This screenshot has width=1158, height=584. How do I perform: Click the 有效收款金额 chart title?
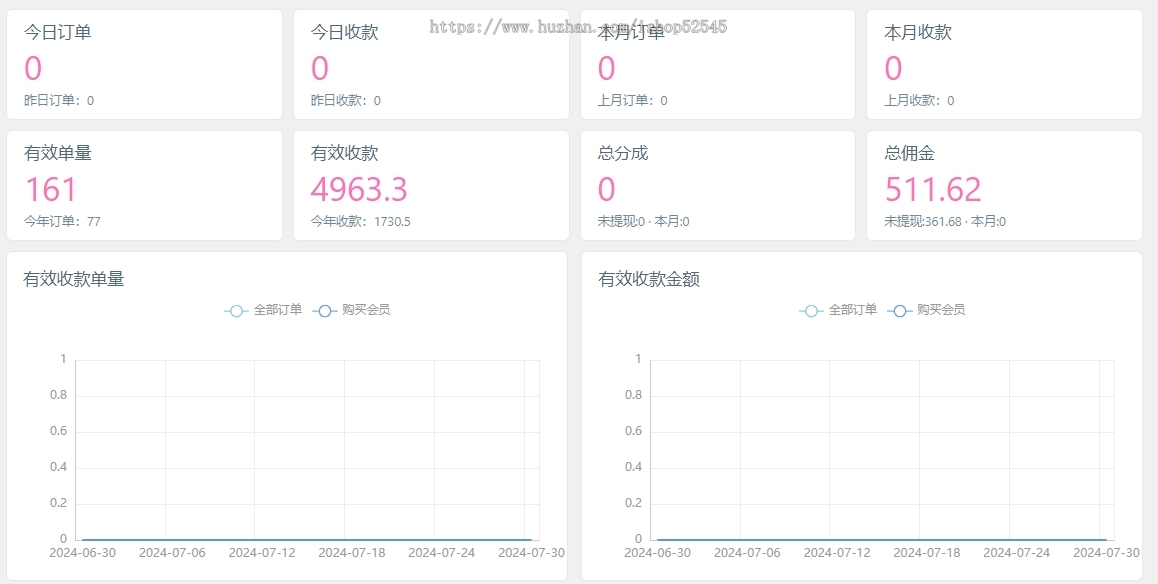649,279
